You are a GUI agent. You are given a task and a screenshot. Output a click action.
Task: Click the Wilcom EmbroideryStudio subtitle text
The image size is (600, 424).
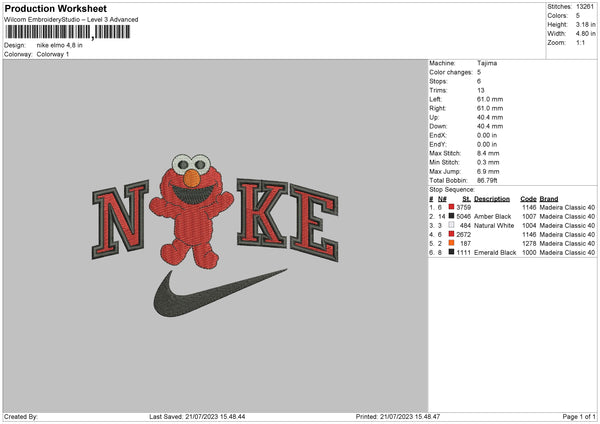click(71, 20)
